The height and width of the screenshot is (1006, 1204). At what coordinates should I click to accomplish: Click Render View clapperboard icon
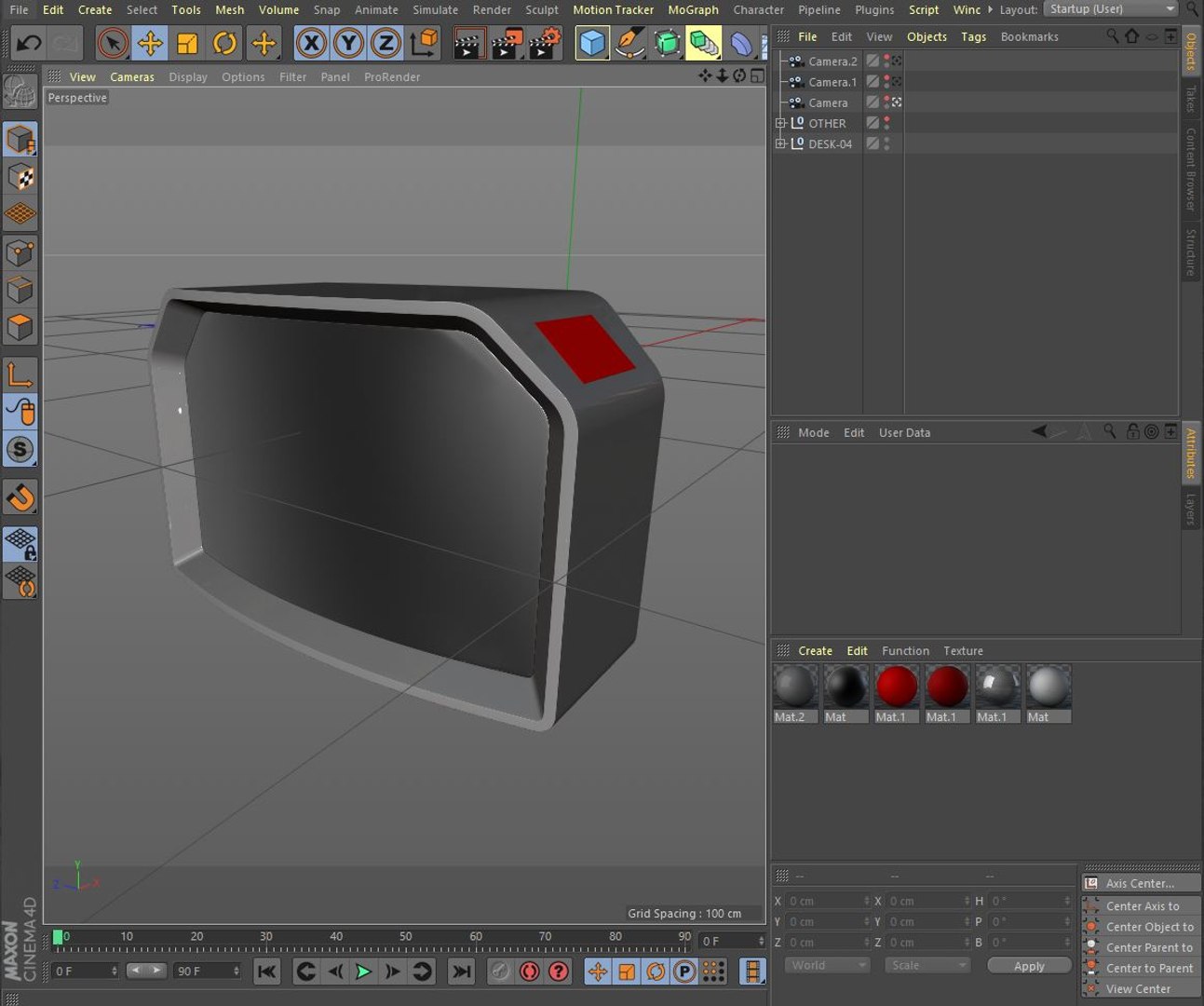click(468, 43)
